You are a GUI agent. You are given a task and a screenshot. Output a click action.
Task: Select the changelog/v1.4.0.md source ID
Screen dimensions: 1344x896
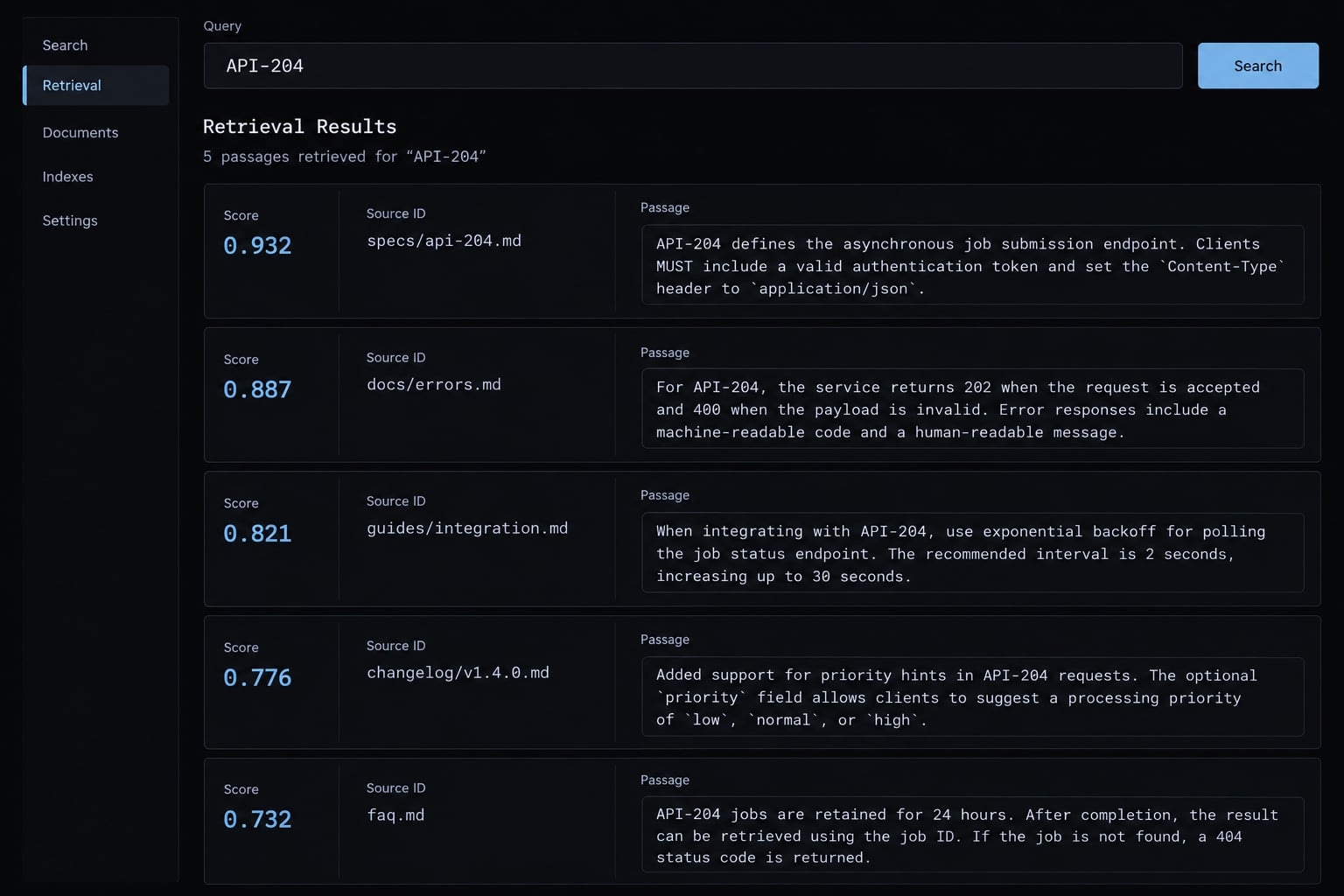click(458, 673)
